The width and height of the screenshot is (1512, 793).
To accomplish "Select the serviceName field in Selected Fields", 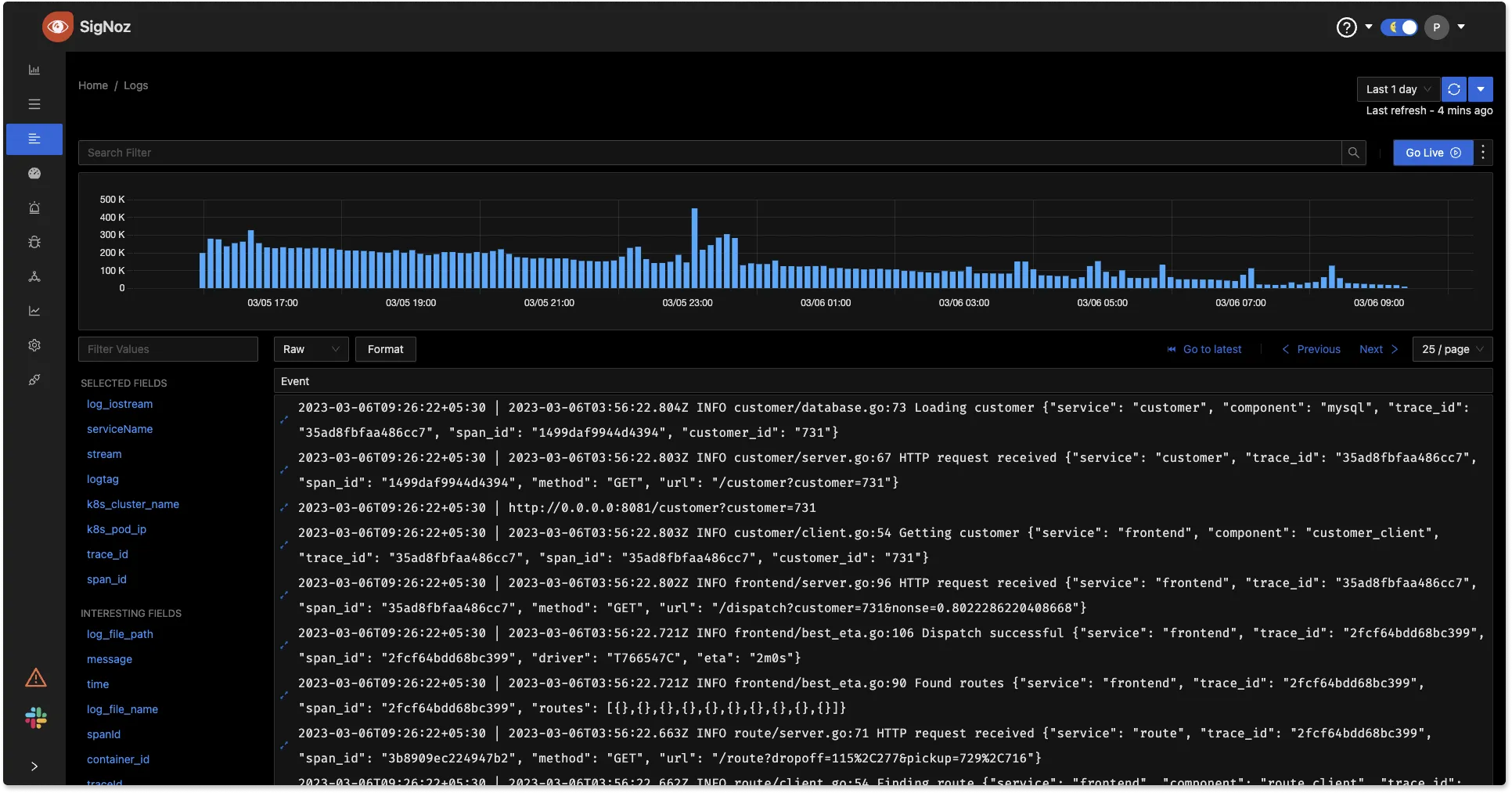I will pos(120,429).
